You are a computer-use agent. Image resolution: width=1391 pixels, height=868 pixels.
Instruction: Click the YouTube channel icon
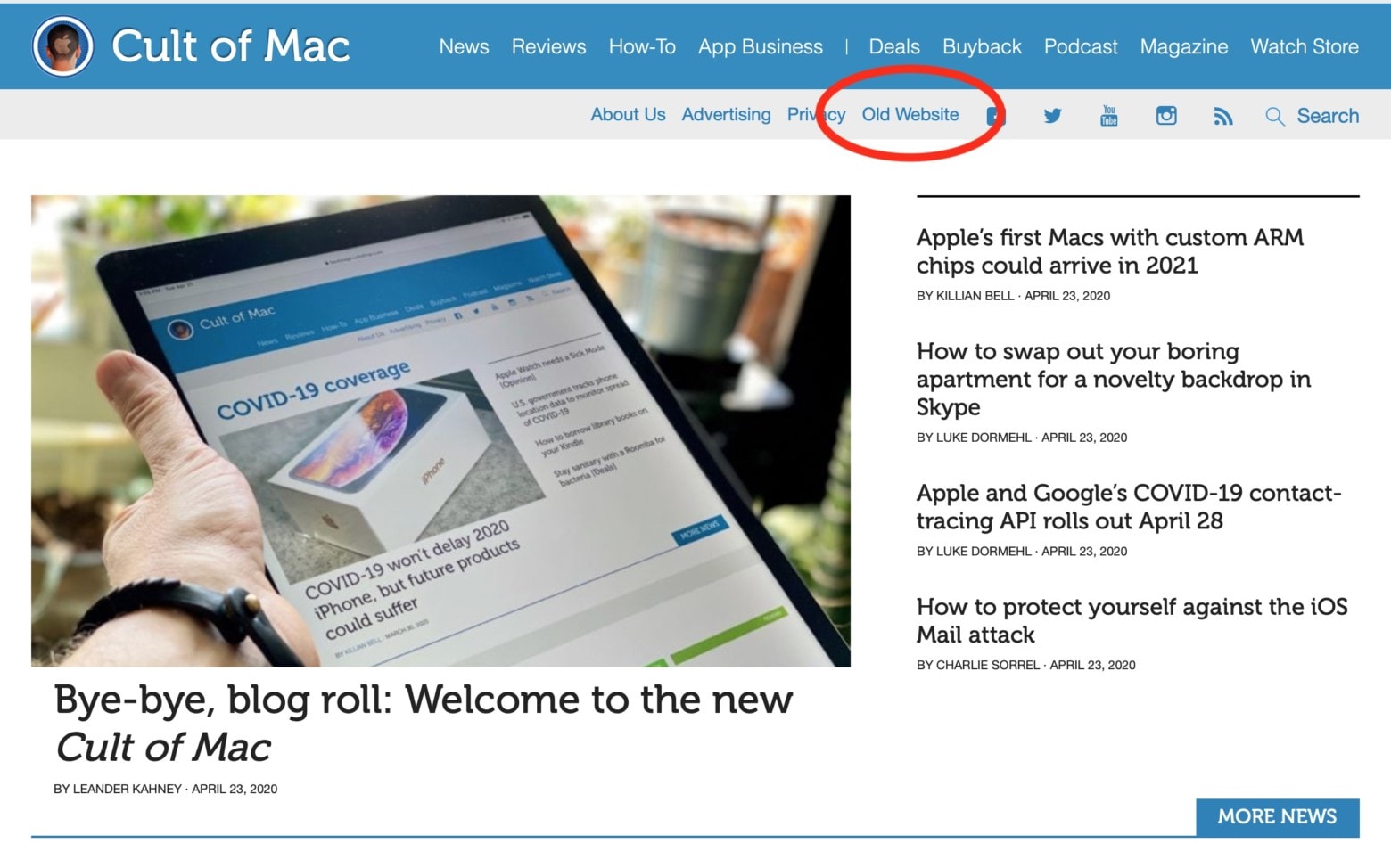point(1108,115)
